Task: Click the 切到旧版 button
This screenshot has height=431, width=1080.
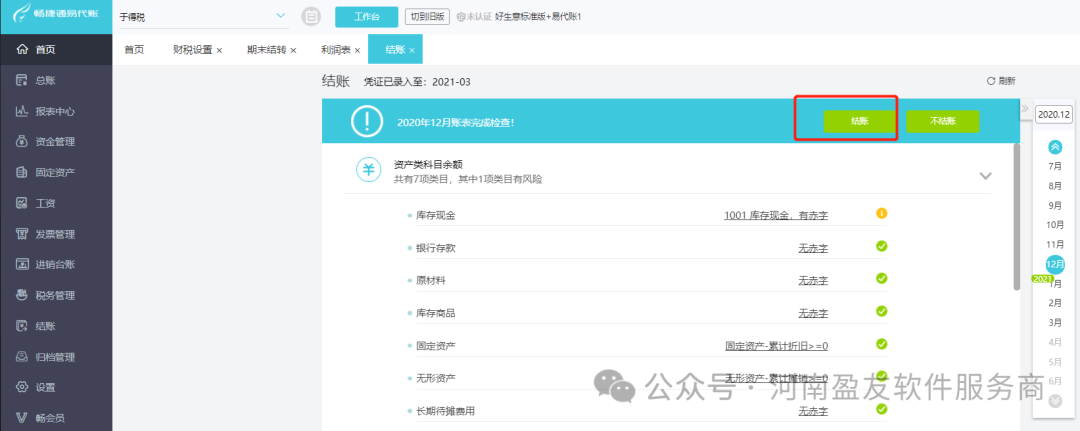Action: coord(427,17)
